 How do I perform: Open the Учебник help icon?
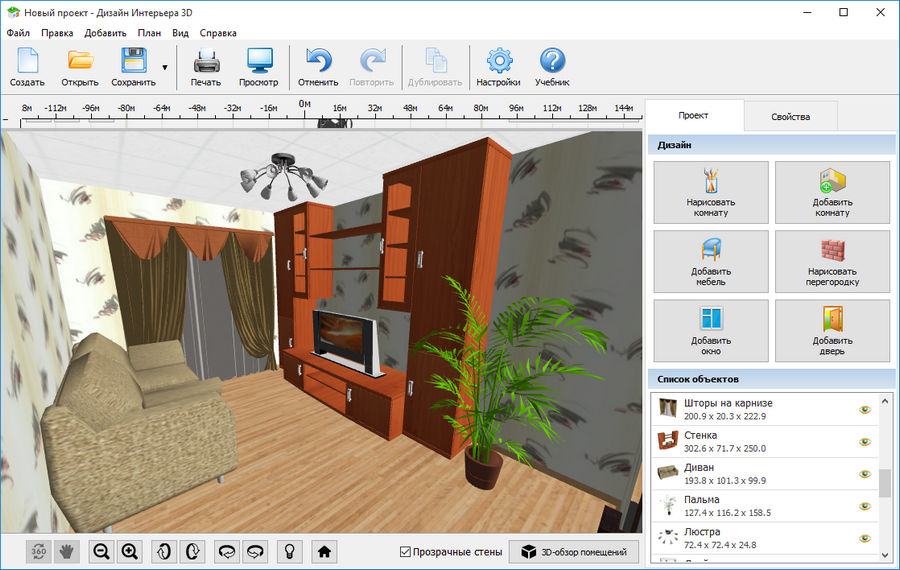click(x=552, y=61)
